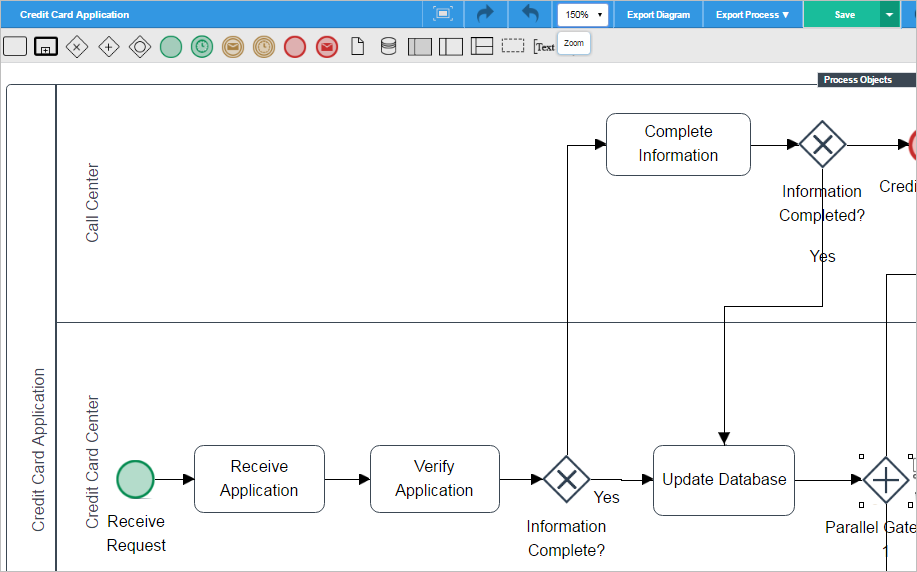Select the Update Database task
Image resolution: width=917 pixels, height=572 pixels.
[724, 480]
